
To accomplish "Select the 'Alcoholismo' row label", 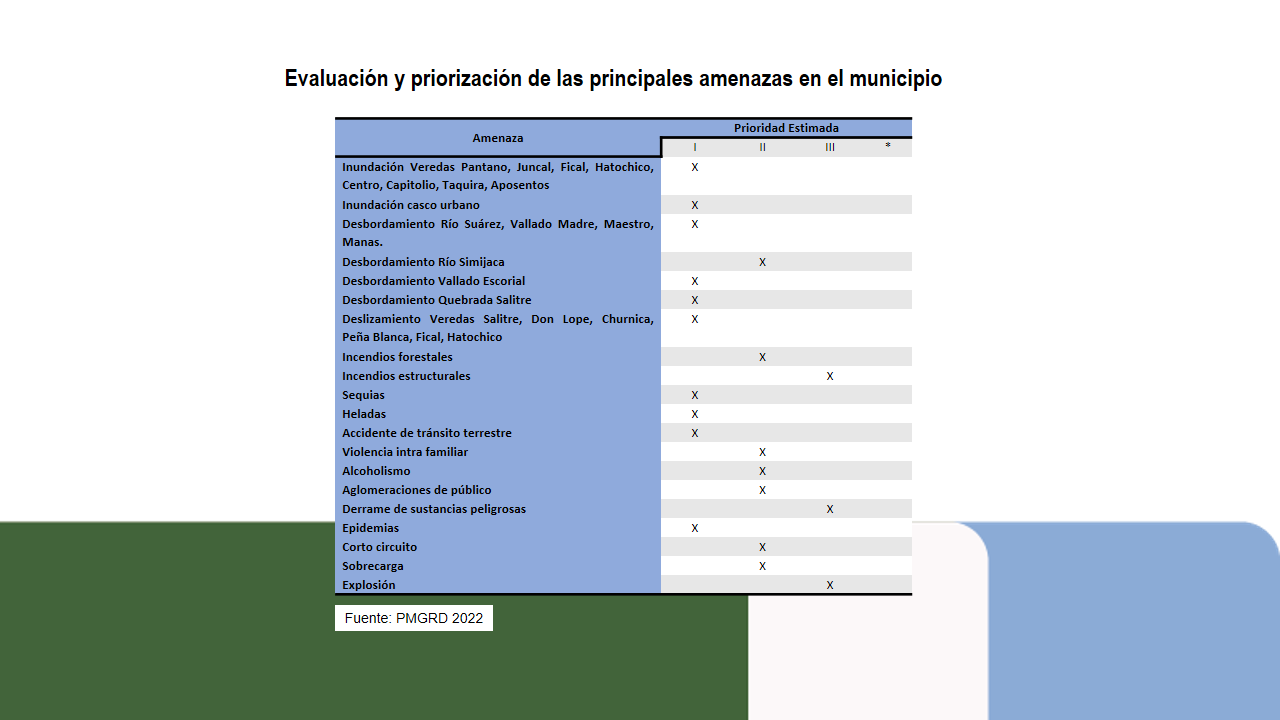I will [376, 471].
